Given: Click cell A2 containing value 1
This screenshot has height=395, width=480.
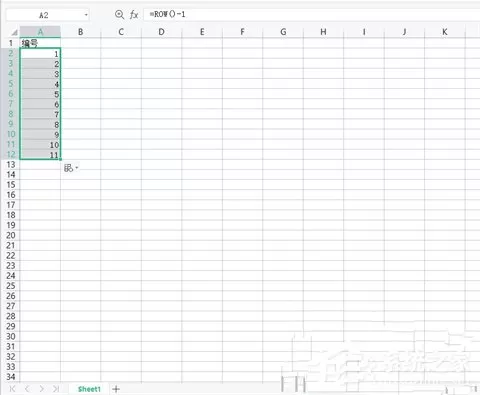Looking at the screenshot, I should [x=40, y=53].
